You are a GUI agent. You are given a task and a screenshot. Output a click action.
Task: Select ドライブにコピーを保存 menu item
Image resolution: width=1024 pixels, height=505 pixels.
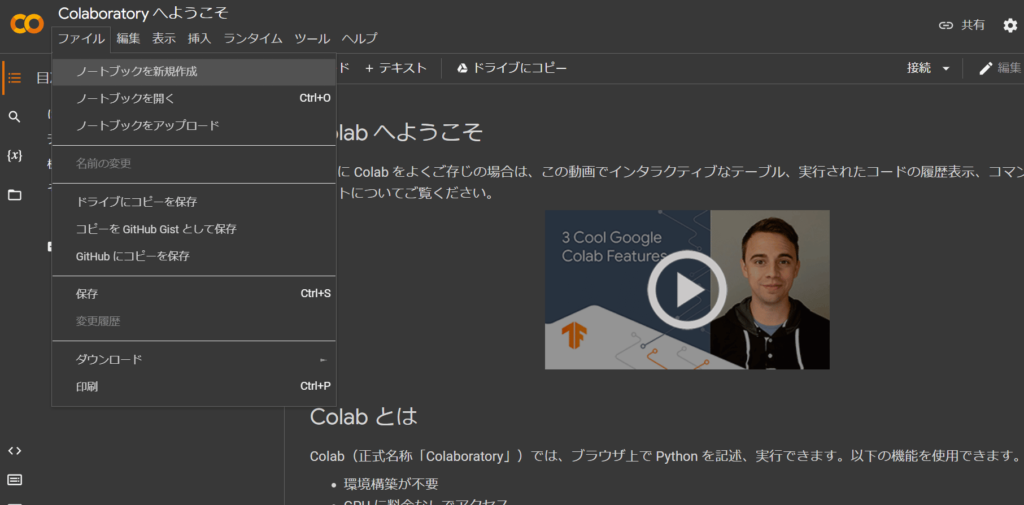pos(194,202)
